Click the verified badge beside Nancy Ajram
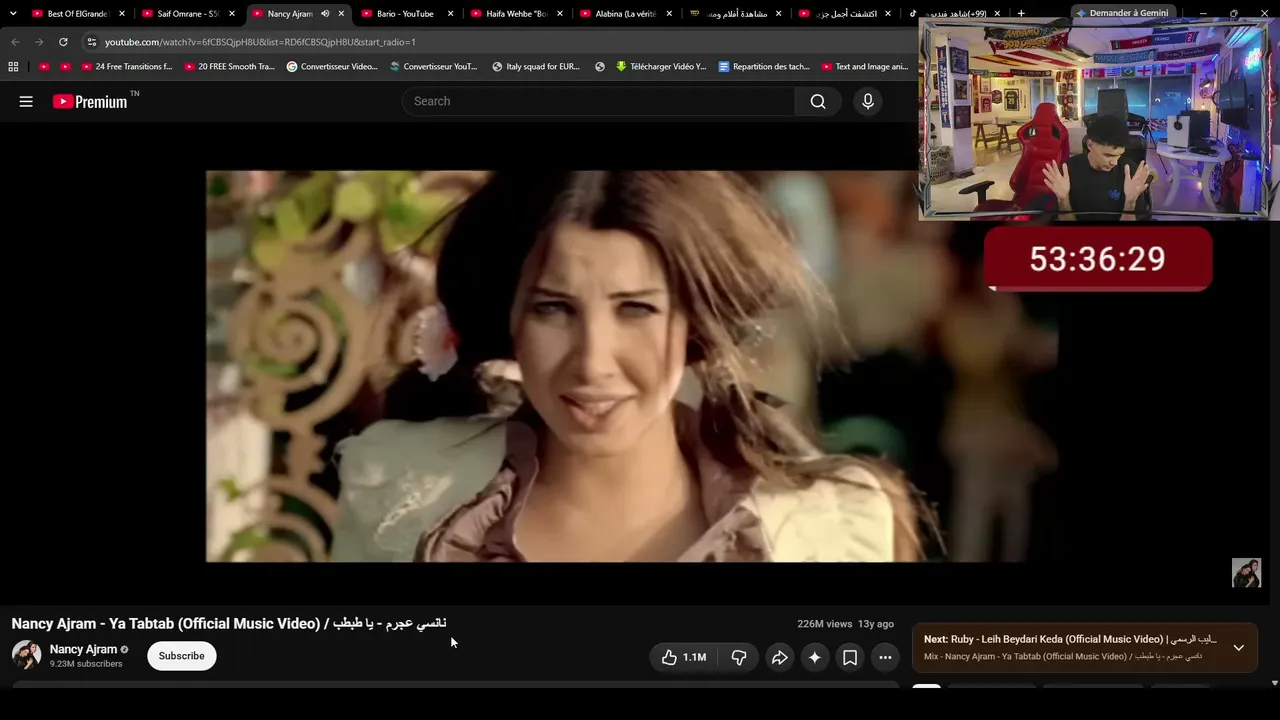The image size is (1280, 720). pos(124,650)
